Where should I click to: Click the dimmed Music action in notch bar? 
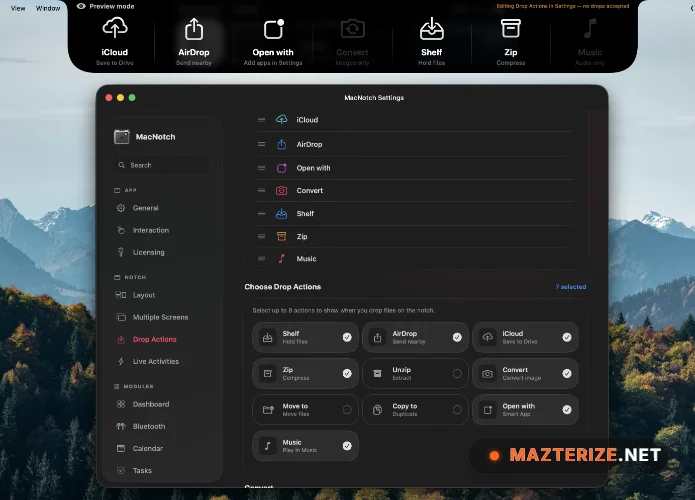(x=590, y=42)
